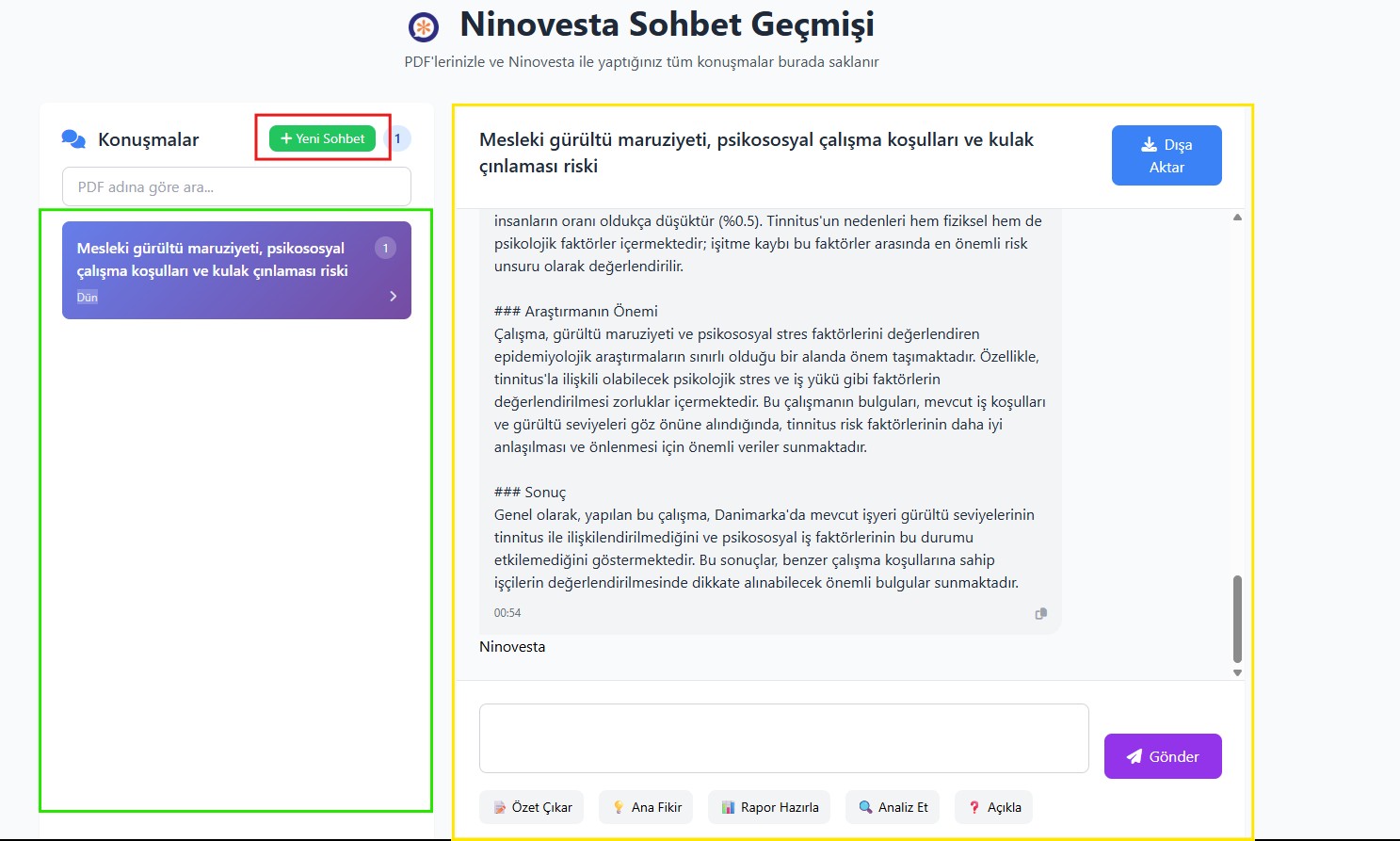Send the message with Gönder button
This screenshot has height=841, width=1400.
tap(1162, 756)
